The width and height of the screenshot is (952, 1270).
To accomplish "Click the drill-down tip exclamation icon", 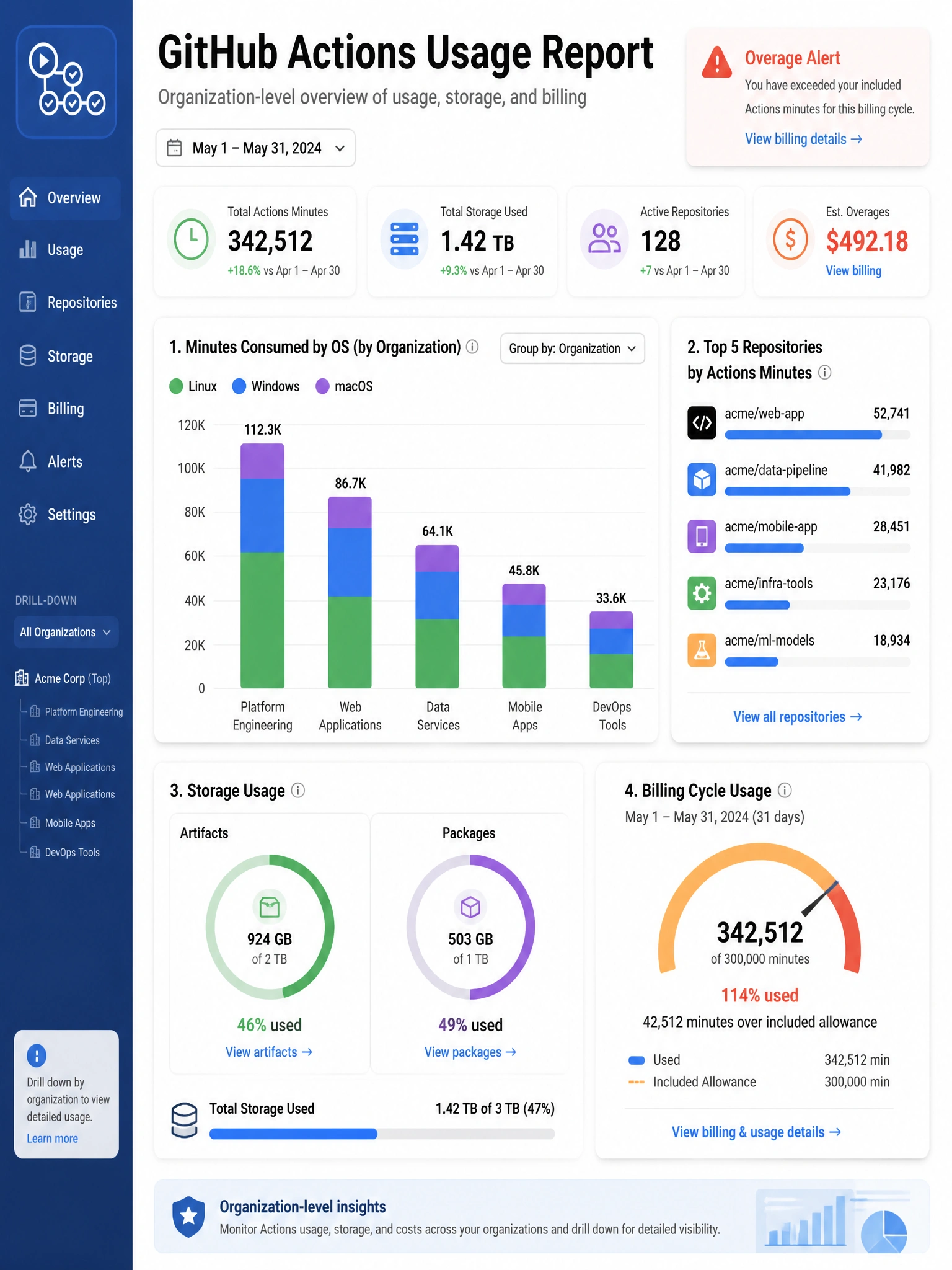I will (37, 1055).
